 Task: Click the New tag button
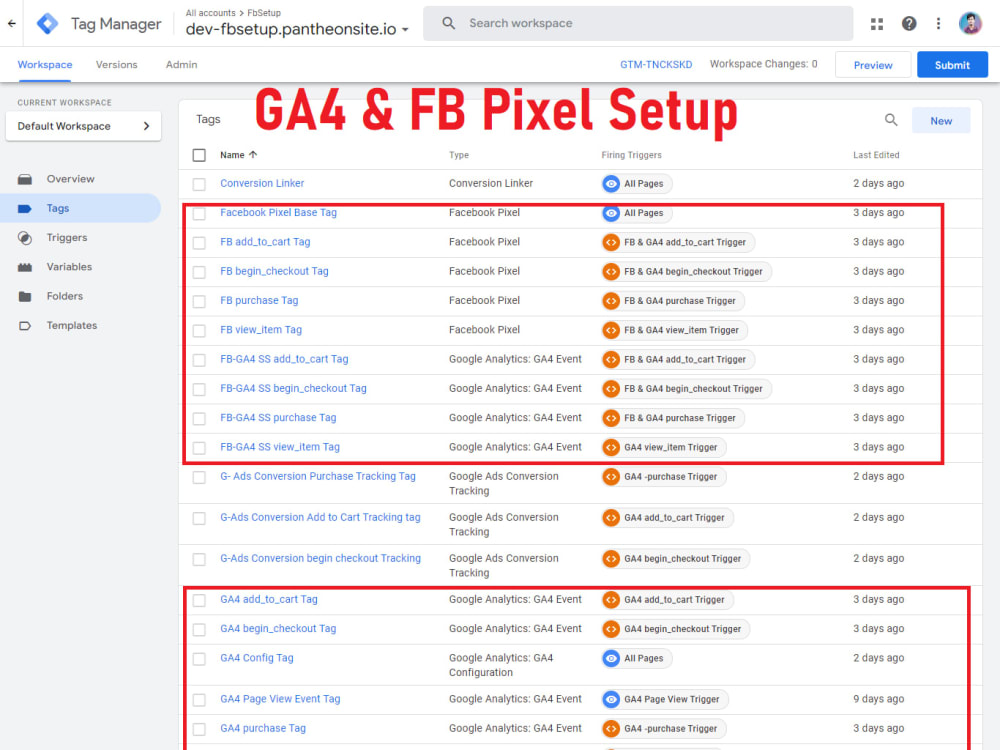tap(941, 121)
